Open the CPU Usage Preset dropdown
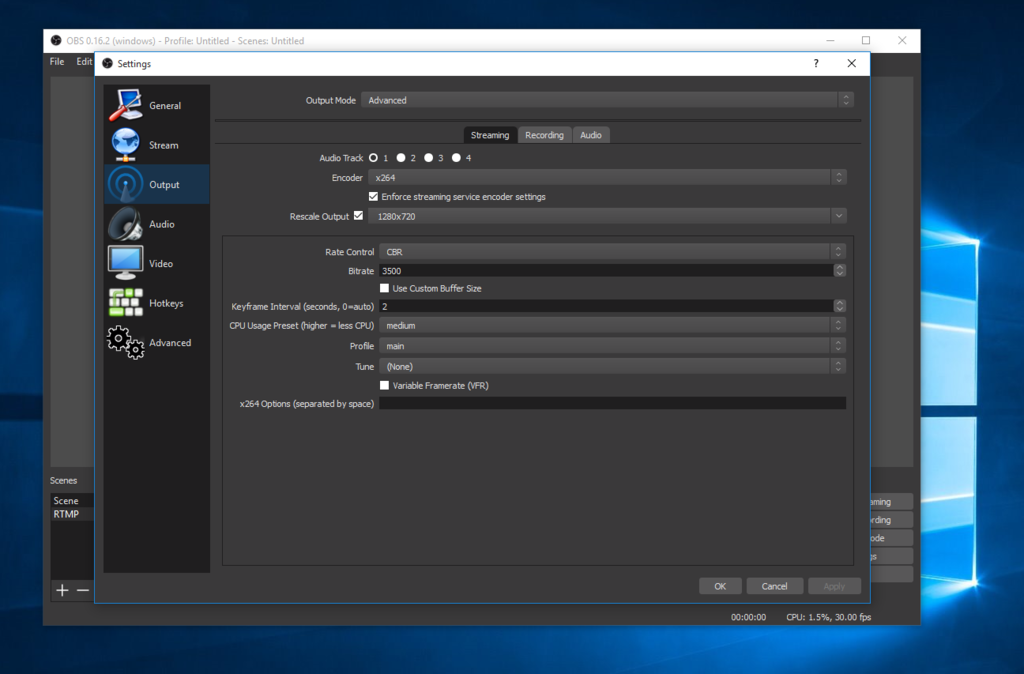Screen dimensions: 1024x674 point(613,325)
